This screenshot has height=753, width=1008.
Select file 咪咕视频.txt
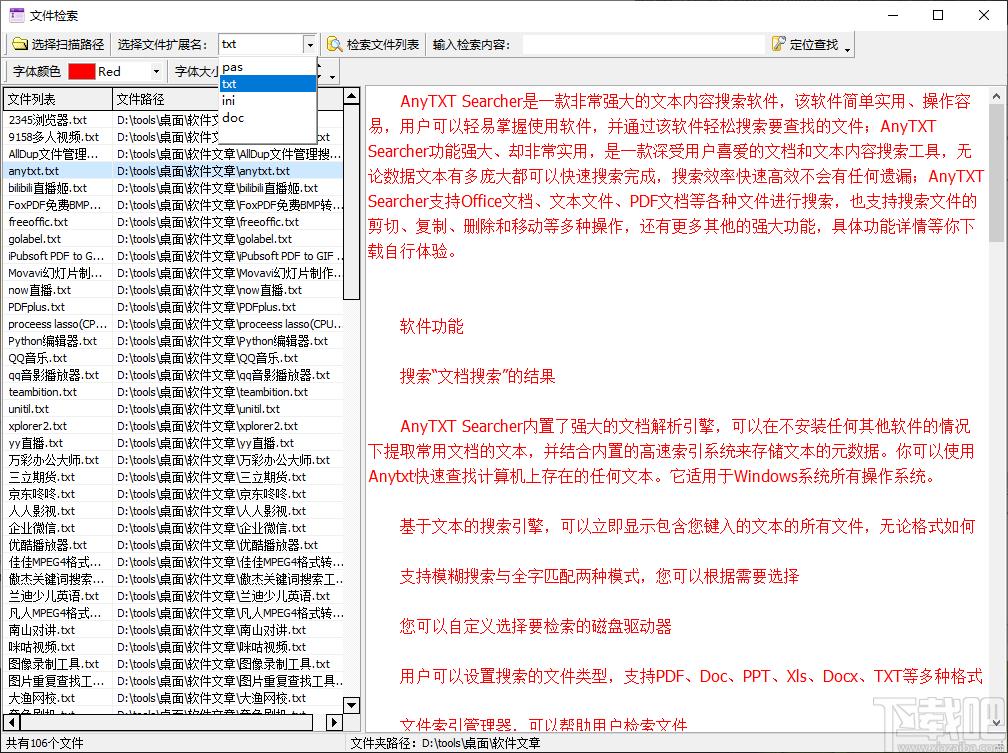[41, 647]
